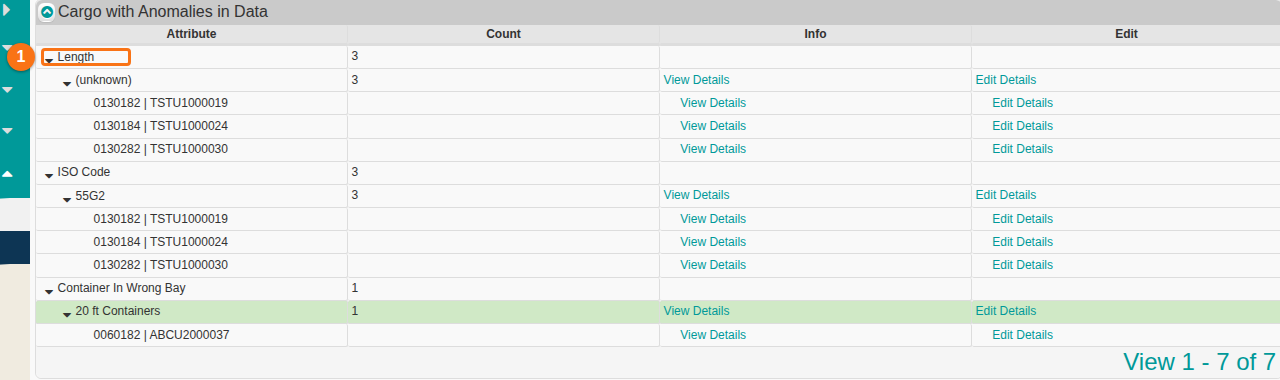Image resolution: width=1280 pixels, height=380 pixels.
Task: Sort by the Count column header
Action: (503, 34)
